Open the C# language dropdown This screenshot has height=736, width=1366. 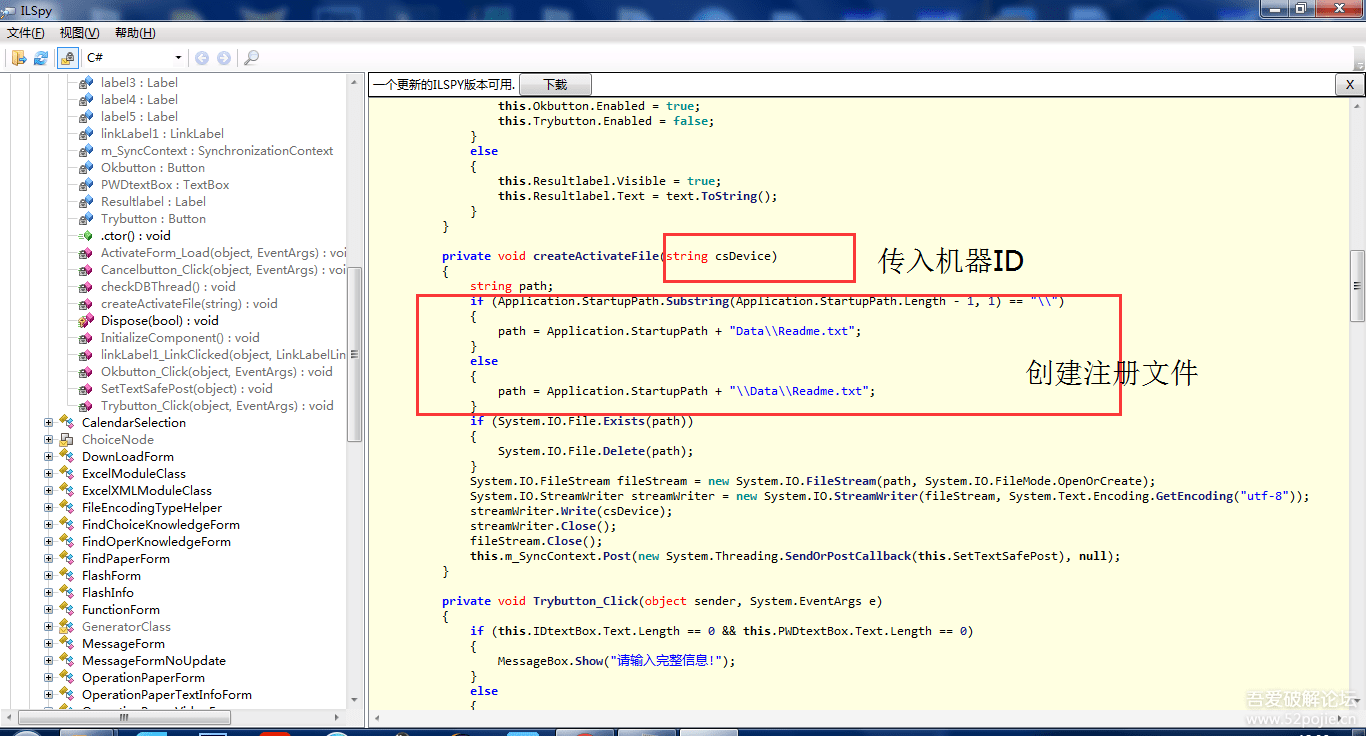[134, 58]
